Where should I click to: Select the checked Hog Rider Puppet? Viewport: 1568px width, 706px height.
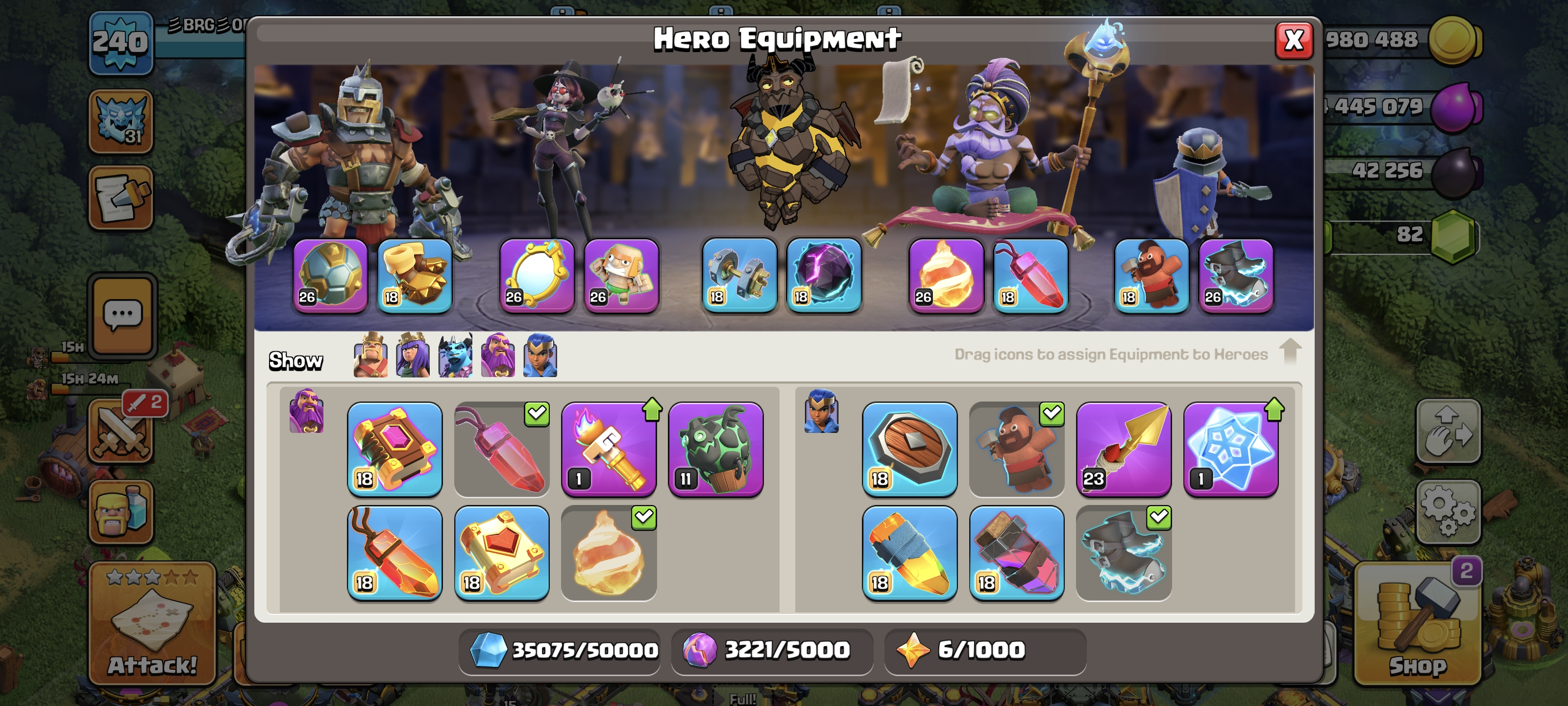coord(1017,449)
